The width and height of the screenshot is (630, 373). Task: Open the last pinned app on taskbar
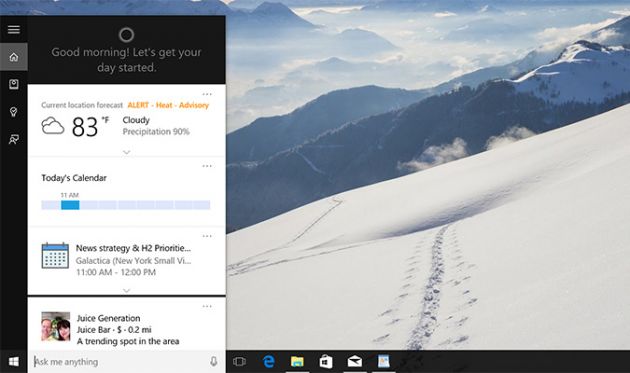point(384,361)
